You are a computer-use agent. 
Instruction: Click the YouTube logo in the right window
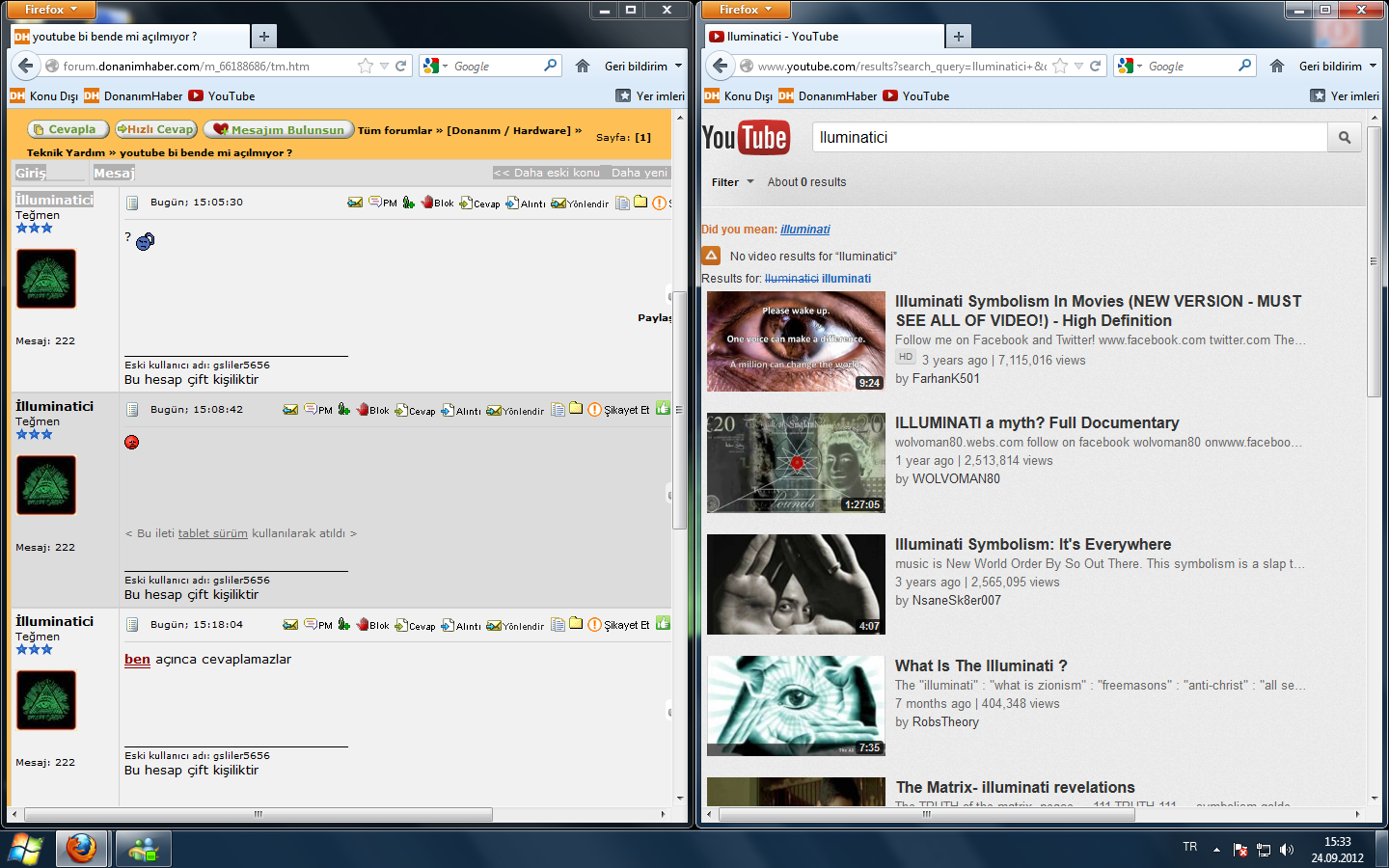tap(746, 138)
